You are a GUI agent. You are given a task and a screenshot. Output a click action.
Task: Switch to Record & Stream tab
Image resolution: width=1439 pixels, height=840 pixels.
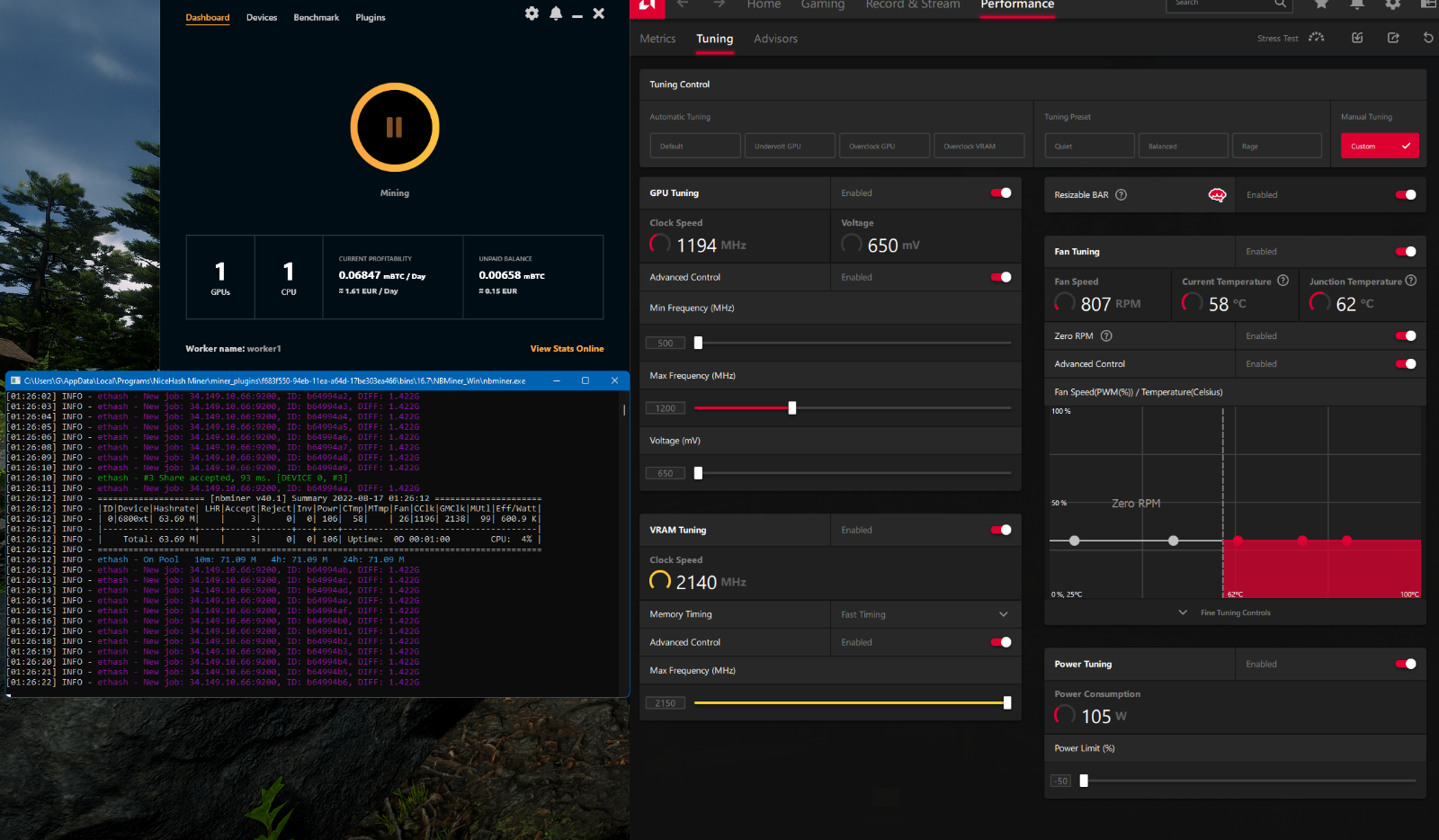coord(913,4)
